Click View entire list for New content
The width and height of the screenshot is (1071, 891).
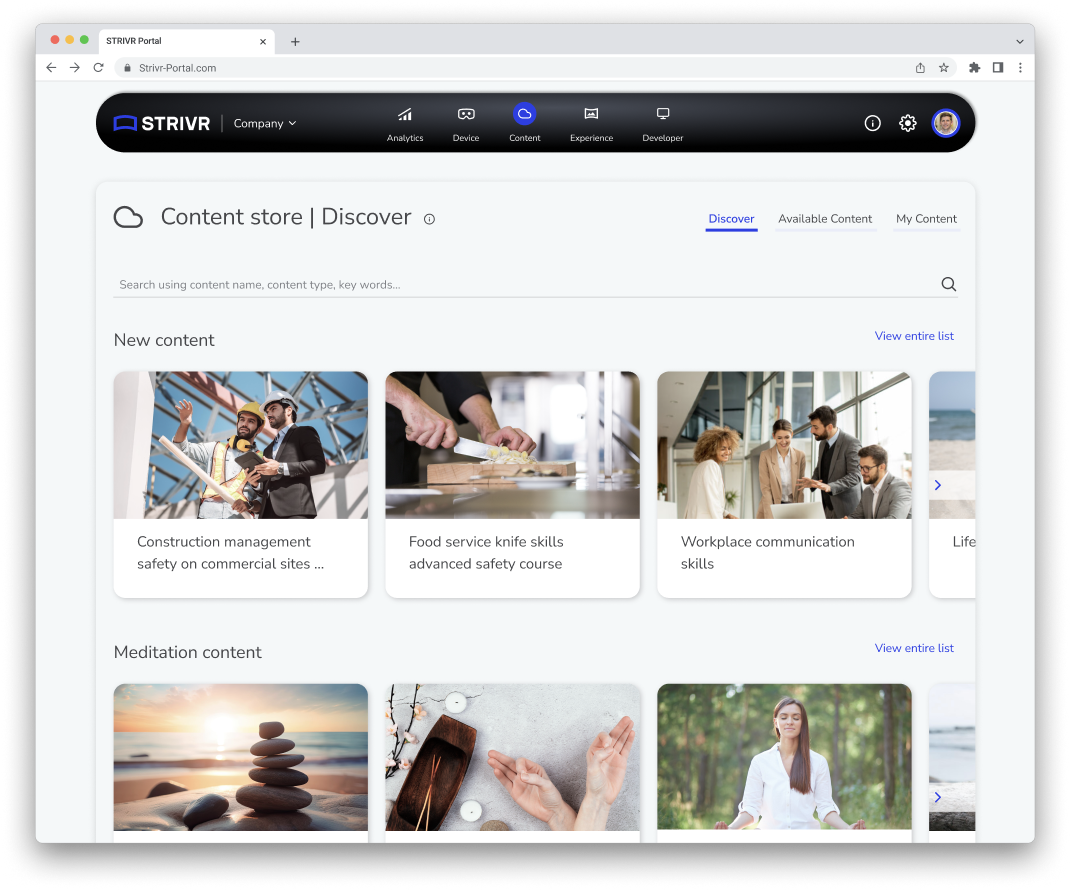[914, 336]
